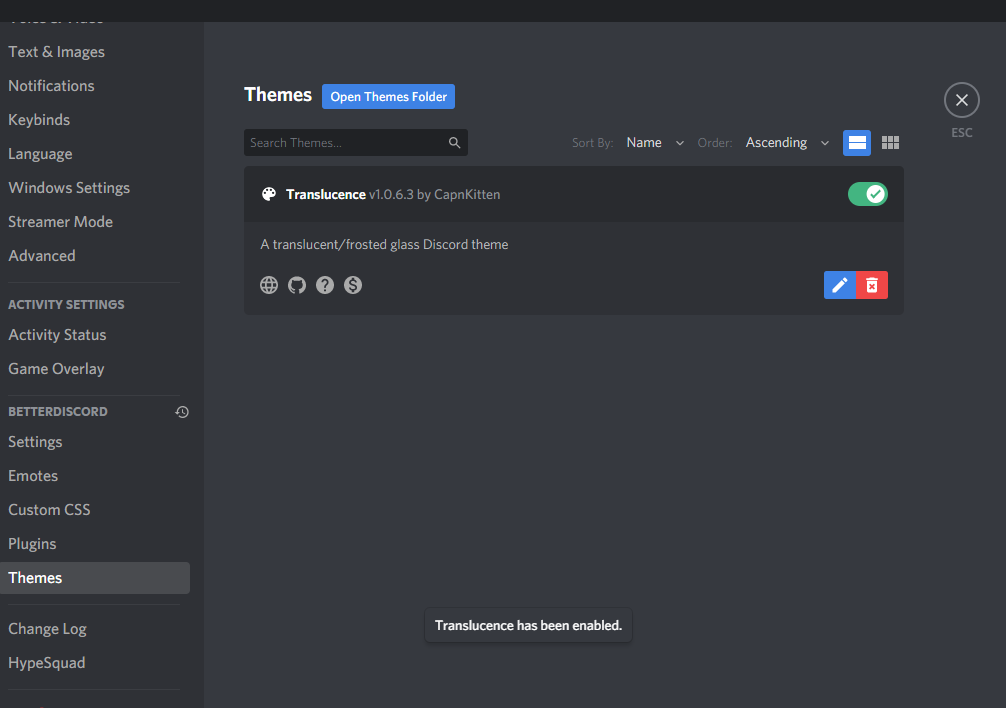Click the Translucence theme name
Image resolution: width=1006 pixels, height=708 pixels.
pyautogui.click(x=326, y=194)
